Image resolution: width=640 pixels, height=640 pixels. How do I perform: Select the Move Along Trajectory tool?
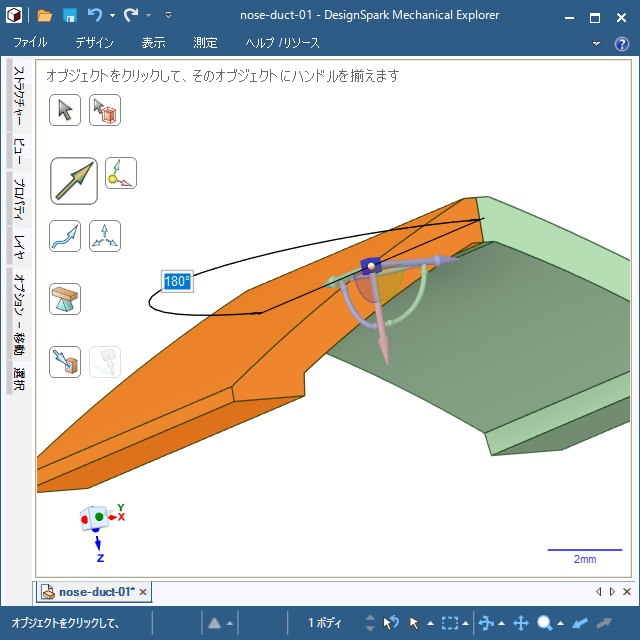pyautogui.click(x=65, y=236)
